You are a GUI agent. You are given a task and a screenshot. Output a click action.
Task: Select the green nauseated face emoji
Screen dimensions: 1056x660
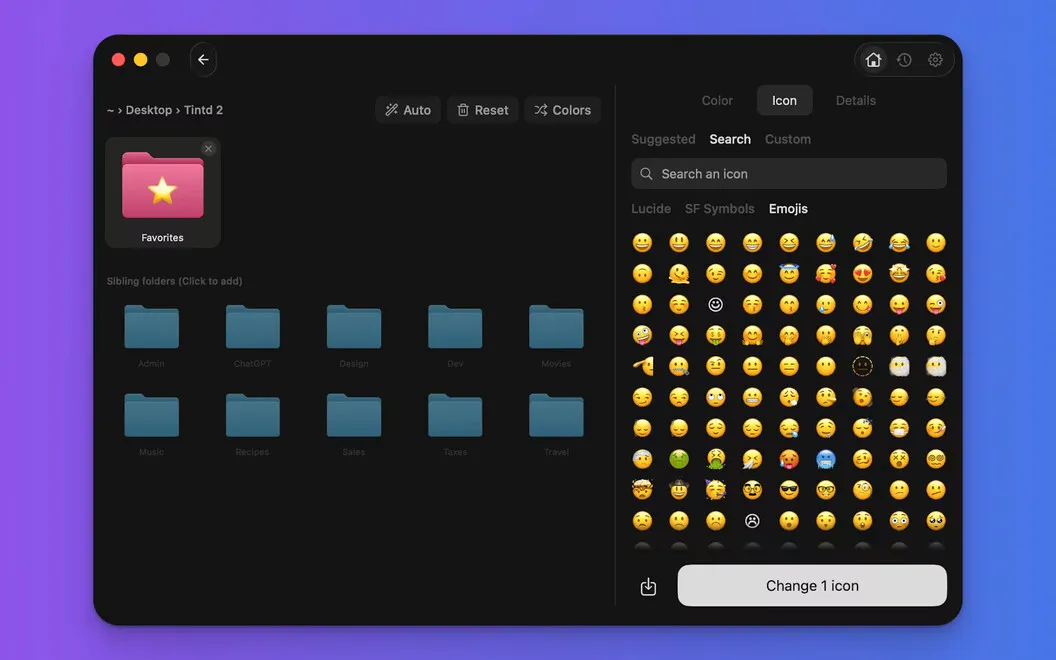click(x=679, y=459)
